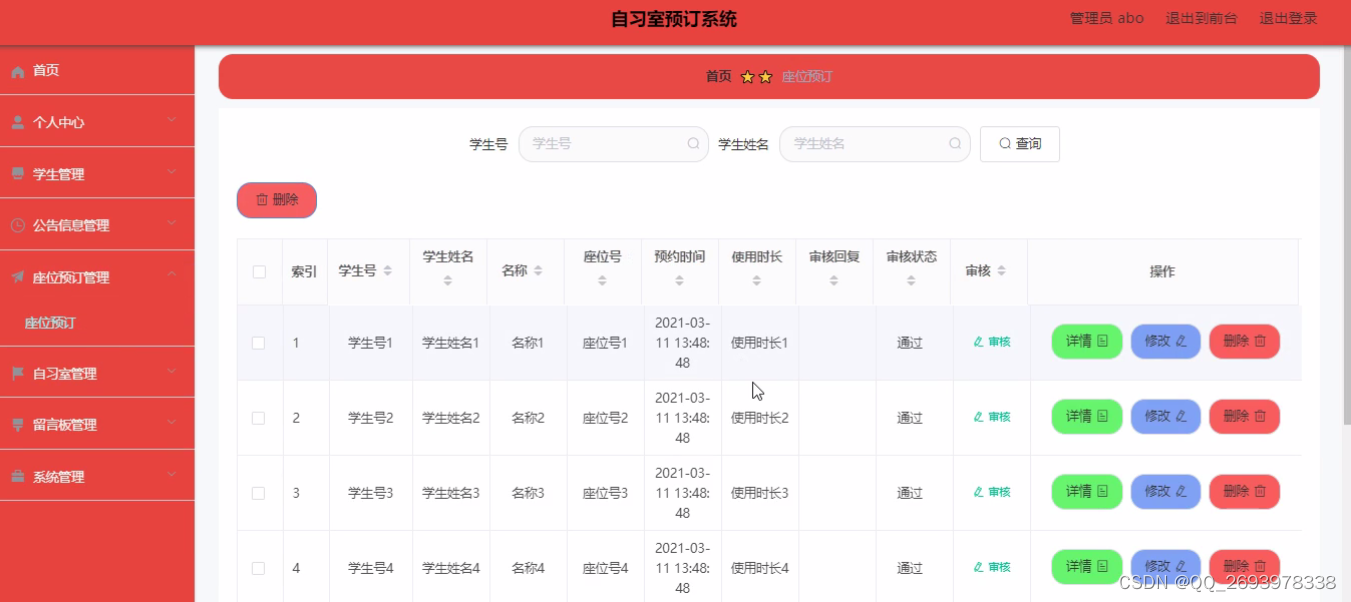The width and height of the screenshot is (1351, 602).
Task: Open 详情 for row 3
Action: [1087, 491]
